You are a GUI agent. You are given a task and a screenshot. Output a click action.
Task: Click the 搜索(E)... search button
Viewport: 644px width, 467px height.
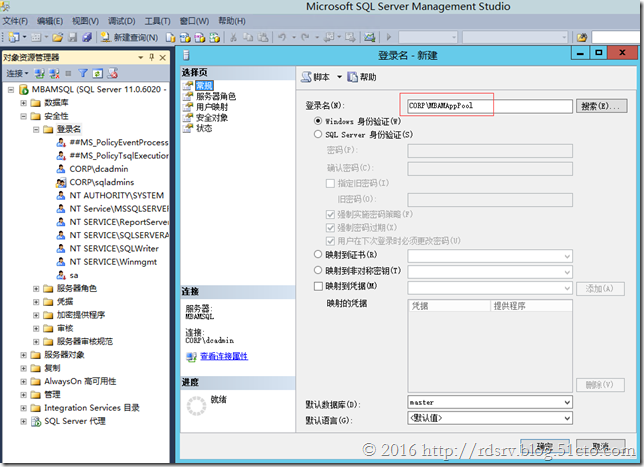601,106
